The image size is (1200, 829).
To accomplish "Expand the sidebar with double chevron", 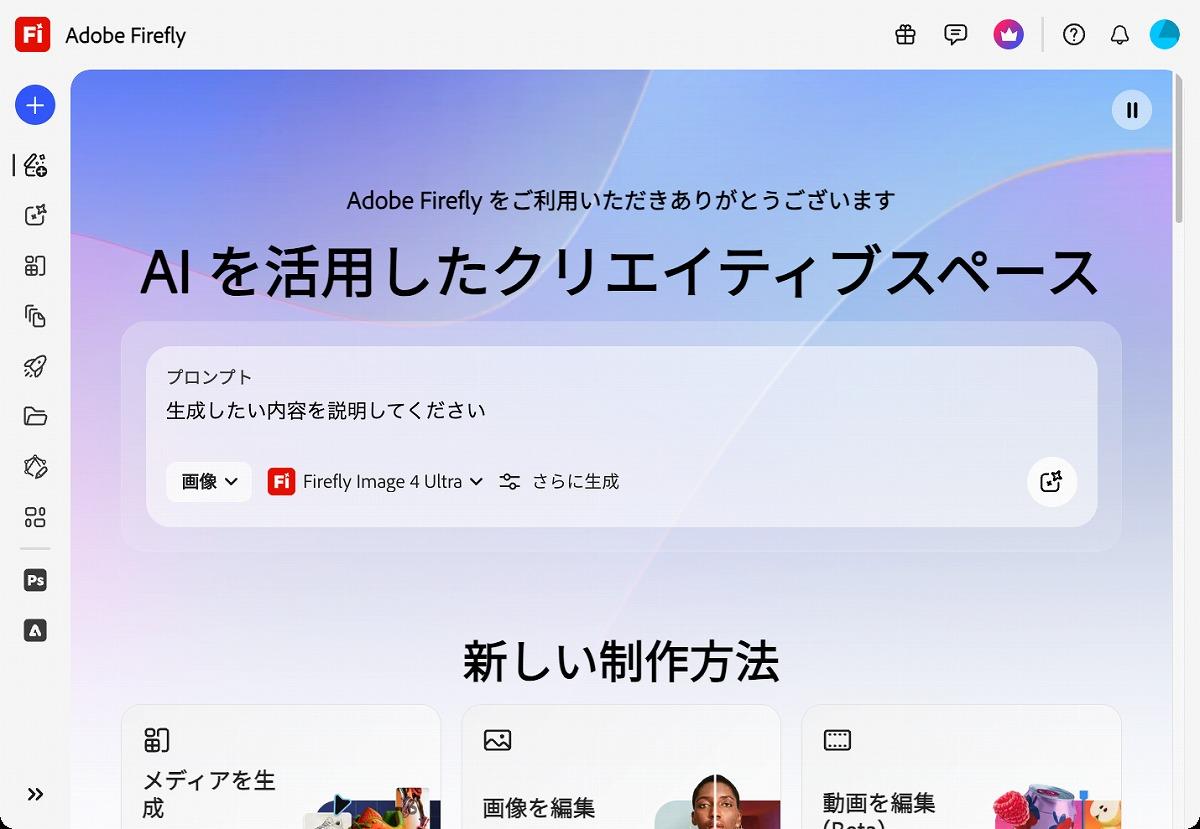I will point(35,794).
